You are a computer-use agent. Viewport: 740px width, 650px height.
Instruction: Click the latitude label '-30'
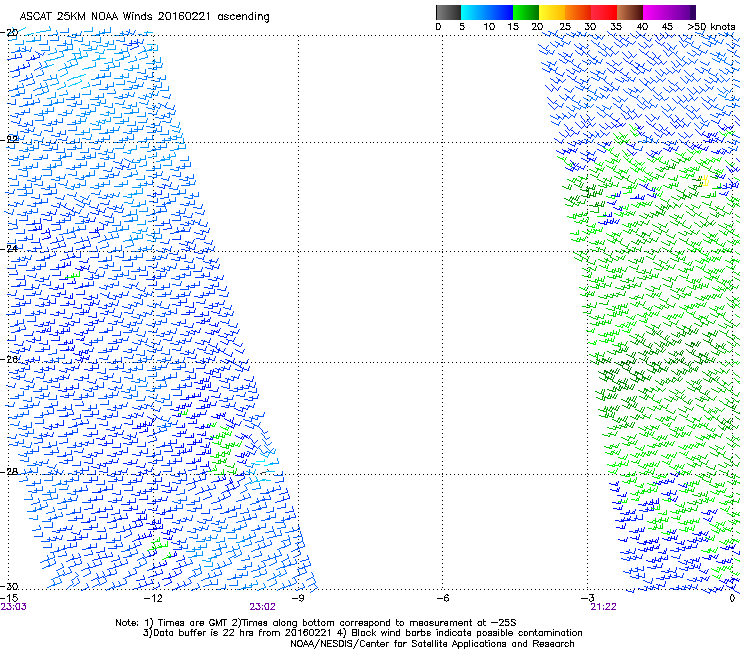pyautogui.click(x=9, y=586)
